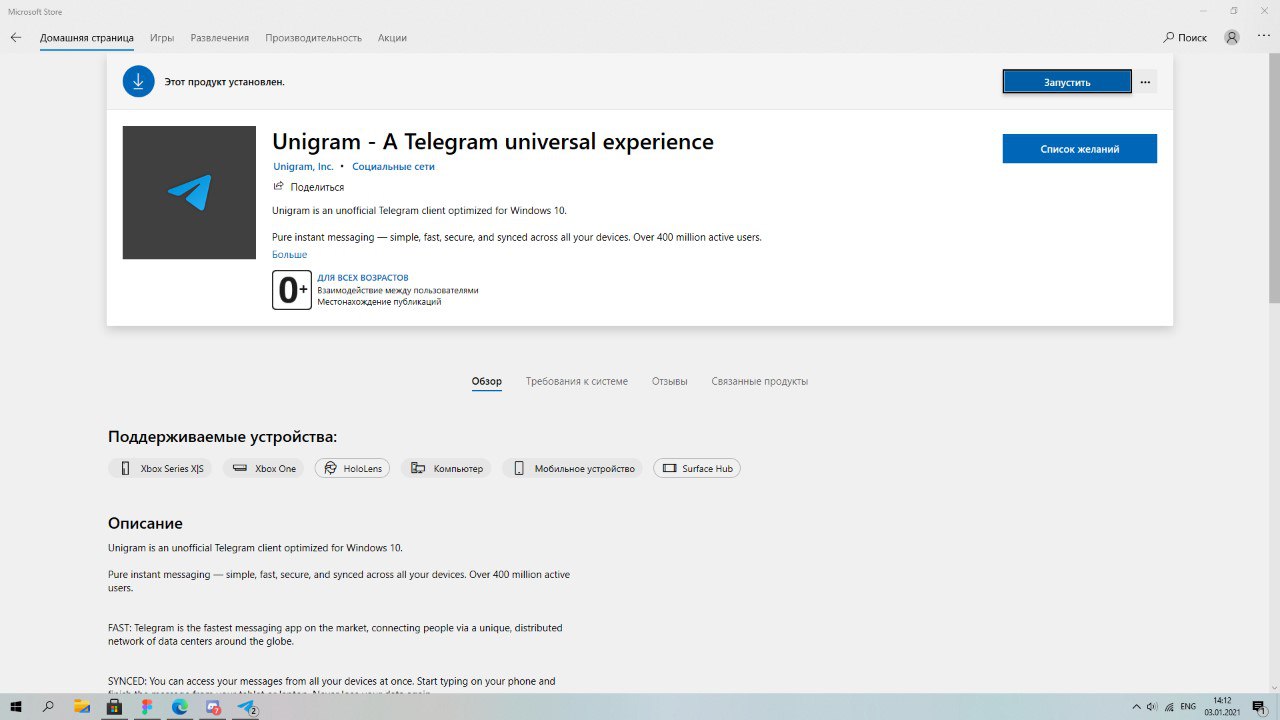Open the Unigram, Inc. publisher link
Screen dimensions: 1280x720
pyautogui.click(x=303, y=167)
